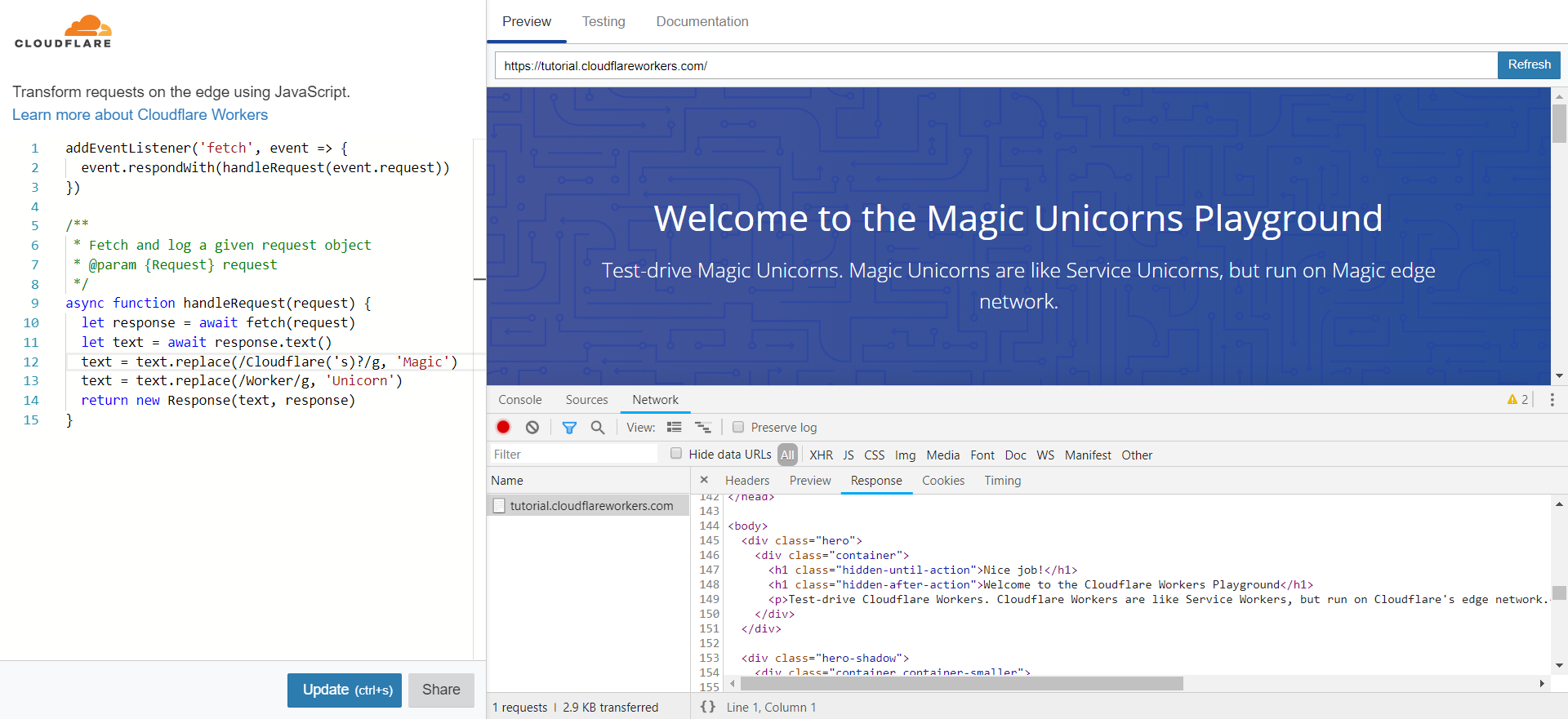Switch to the Testing tab
The image size is (1568, 719).
[x=604, y=21]
